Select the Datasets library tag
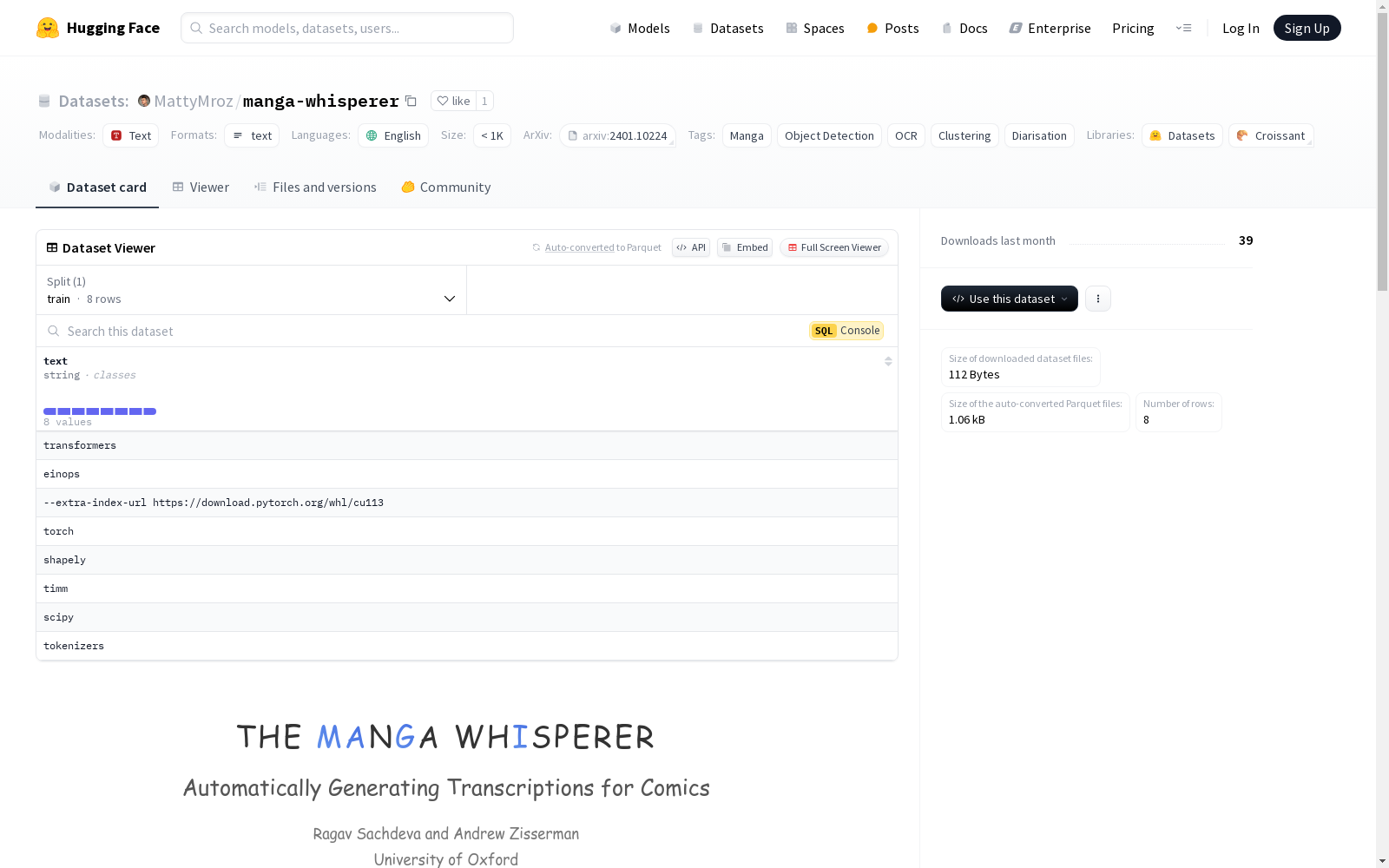Viewport: 1389px width, 868px height. 1182,135
